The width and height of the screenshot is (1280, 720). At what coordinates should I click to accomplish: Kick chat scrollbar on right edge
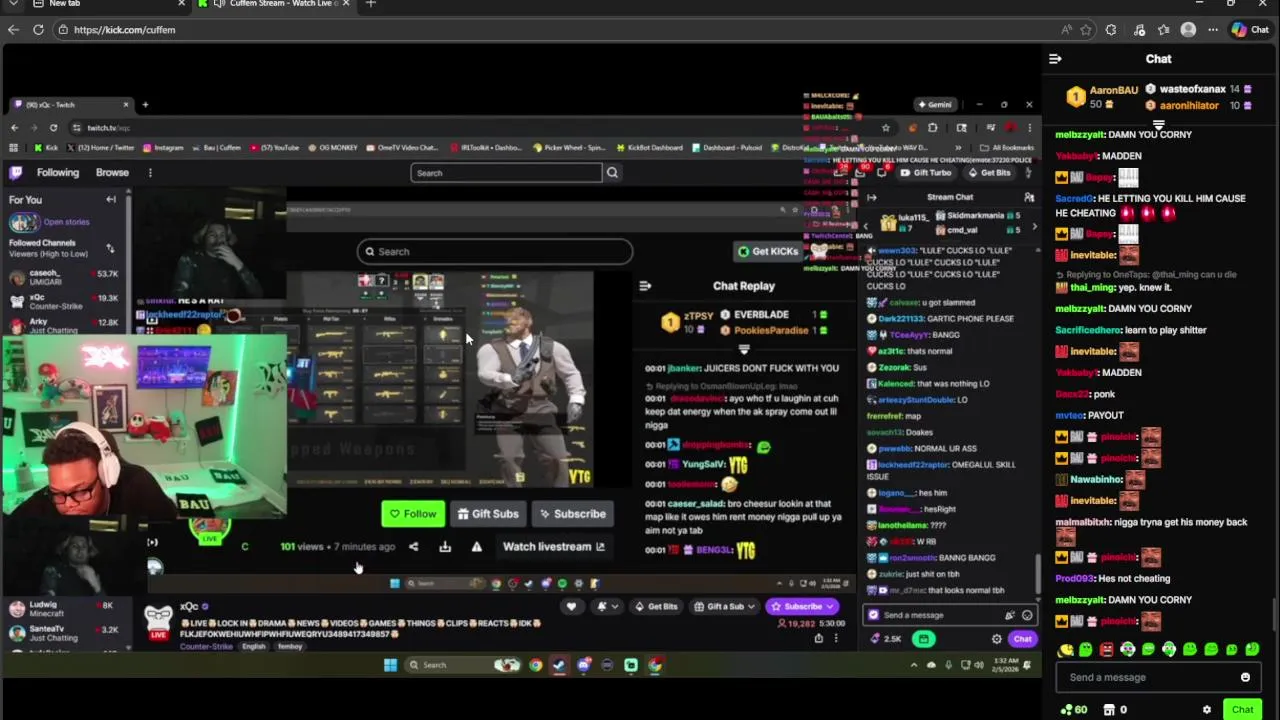1274,612
